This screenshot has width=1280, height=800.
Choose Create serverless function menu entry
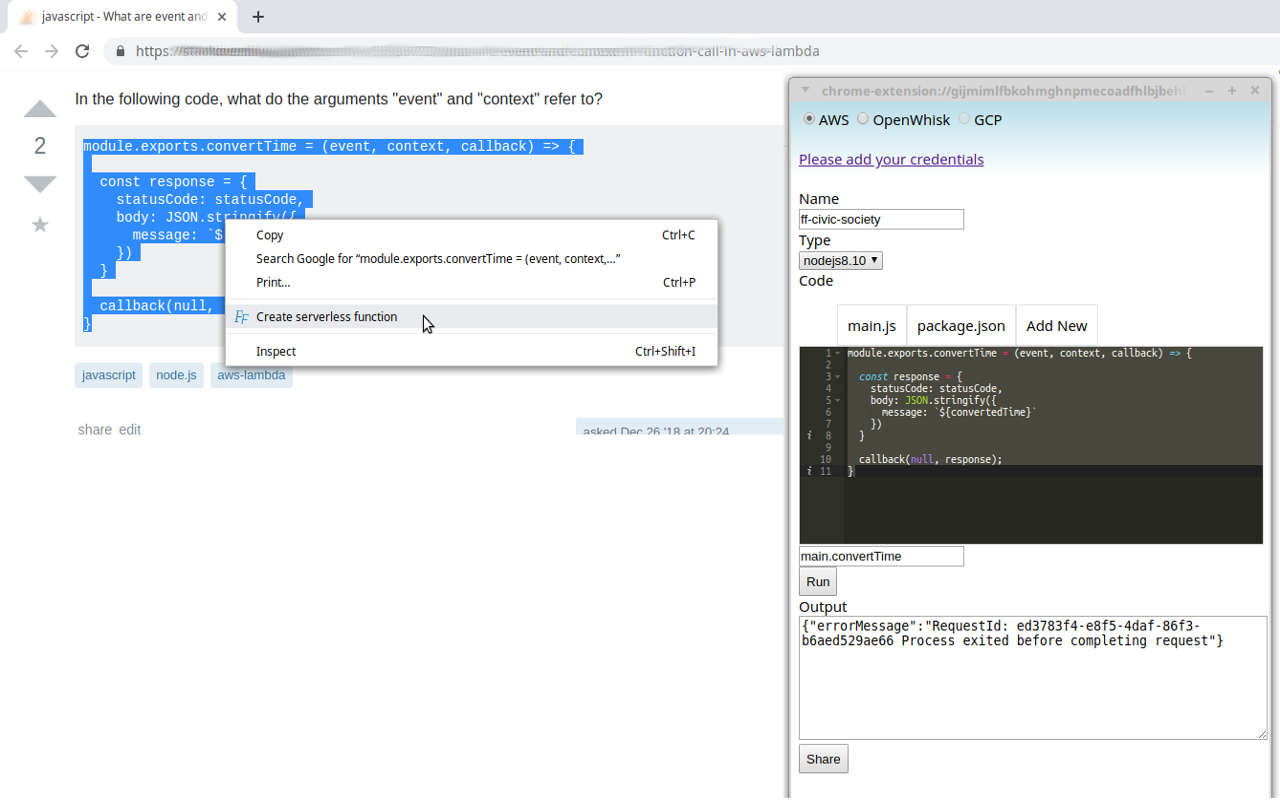pos(471,317)
